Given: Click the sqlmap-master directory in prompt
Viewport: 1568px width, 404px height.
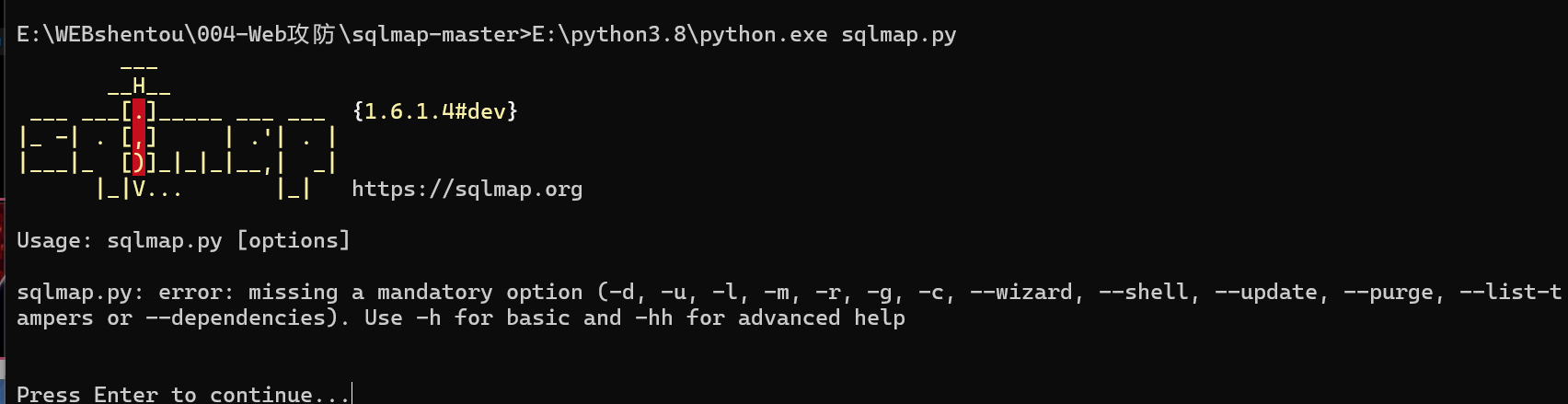Looking at the screenshot, I should click(435, 35).
